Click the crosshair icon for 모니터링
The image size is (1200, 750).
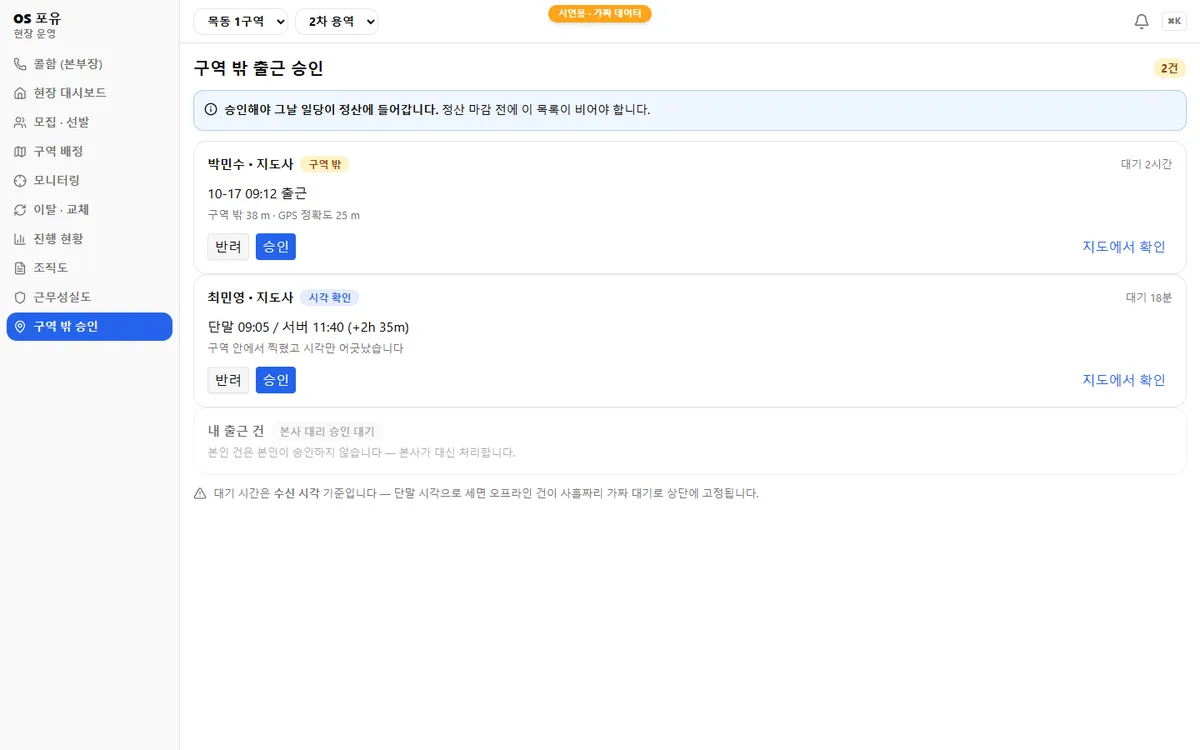20,180
